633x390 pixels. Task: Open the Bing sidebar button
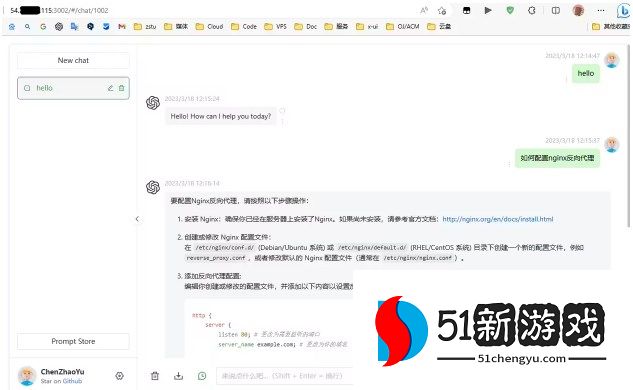pos(623,11)
